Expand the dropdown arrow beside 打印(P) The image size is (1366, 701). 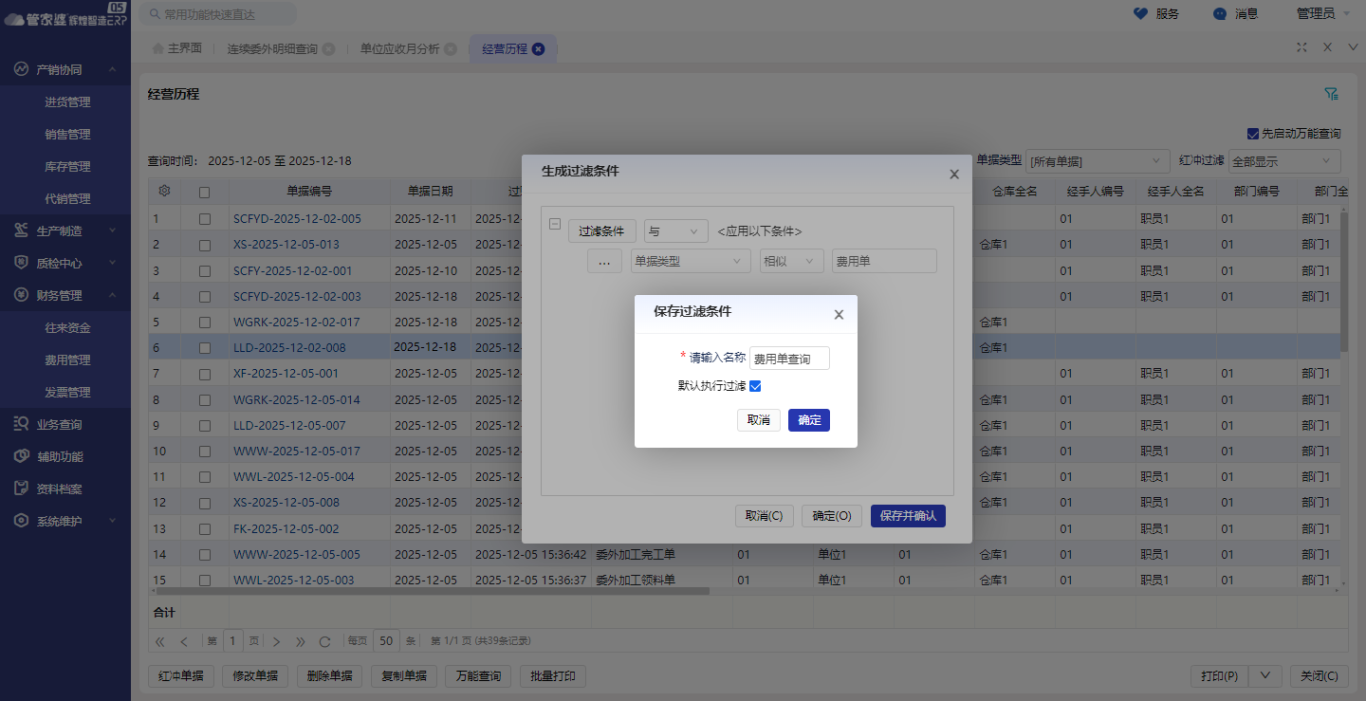[1265, 676]
